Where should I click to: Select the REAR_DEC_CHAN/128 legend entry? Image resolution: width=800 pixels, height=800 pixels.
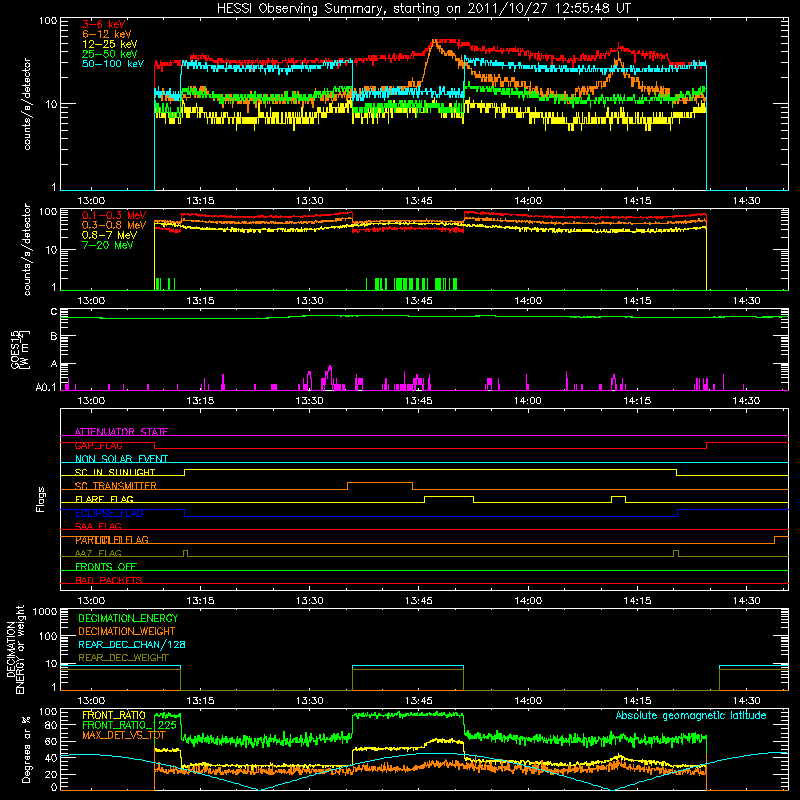click(132, 644)
